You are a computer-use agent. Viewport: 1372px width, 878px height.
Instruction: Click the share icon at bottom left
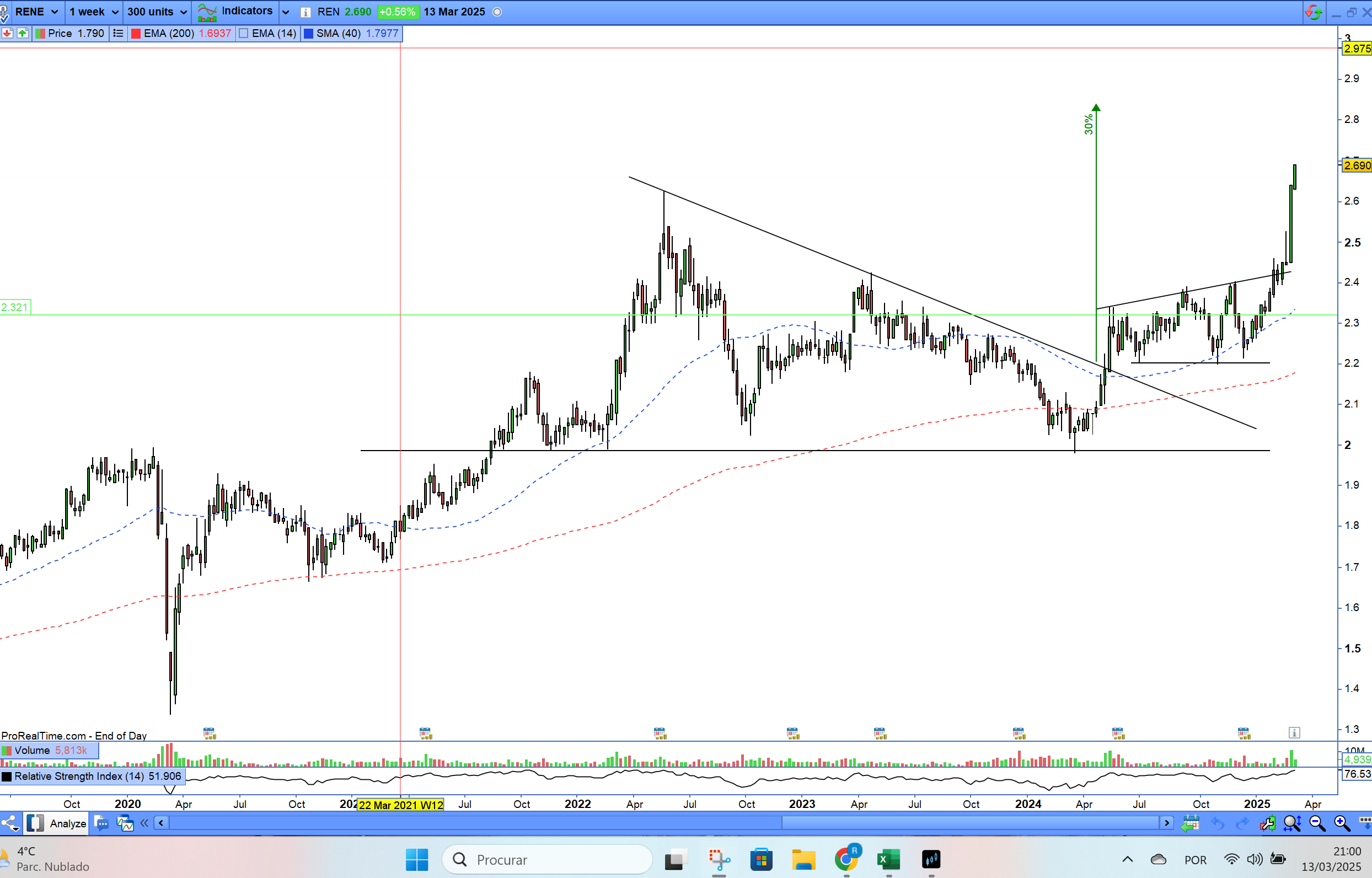pos(10,823)
